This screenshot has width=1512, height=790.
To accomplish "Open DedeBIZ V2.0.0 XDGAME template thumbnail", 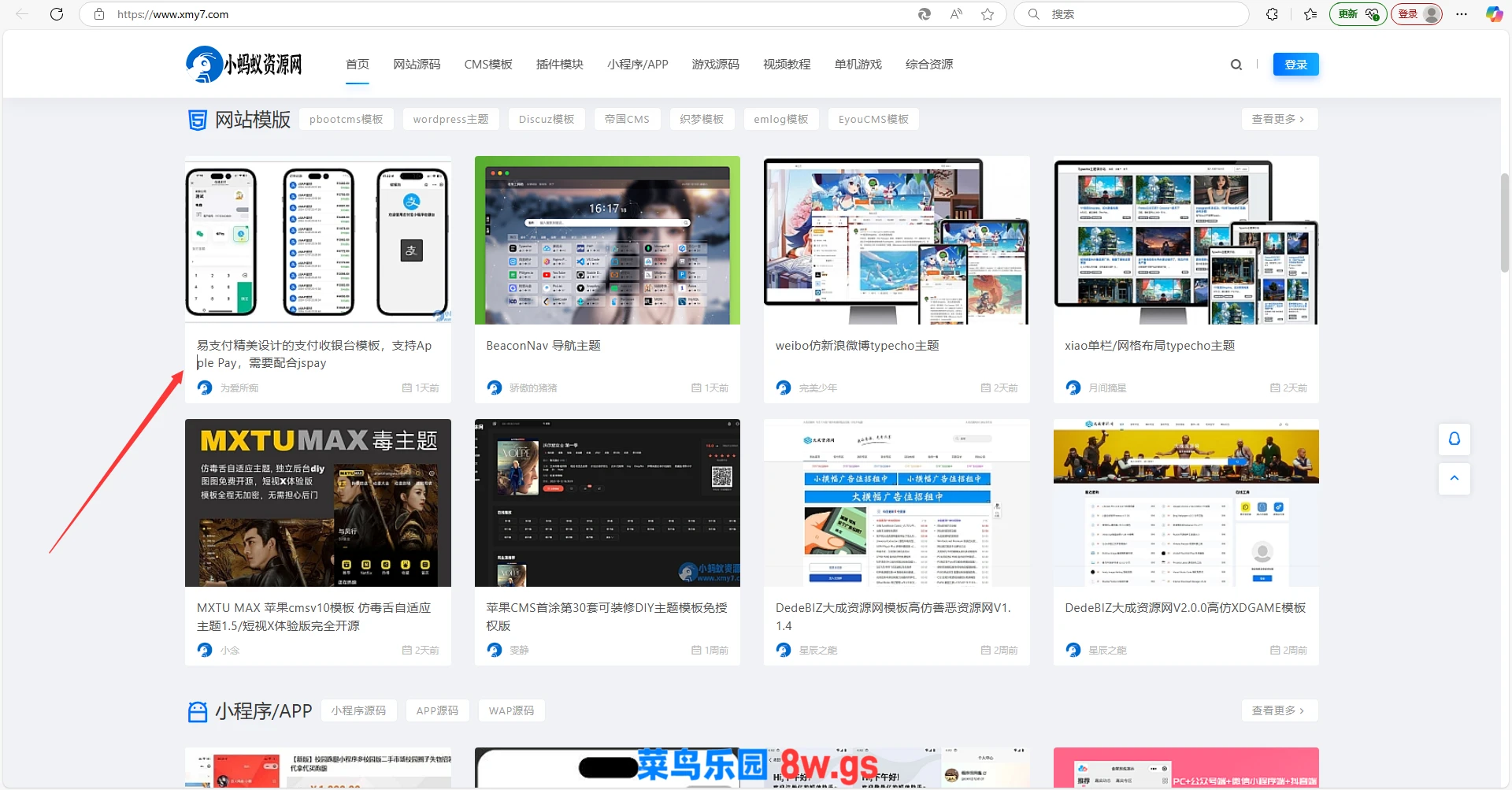I will click(x=1186, y=503).
